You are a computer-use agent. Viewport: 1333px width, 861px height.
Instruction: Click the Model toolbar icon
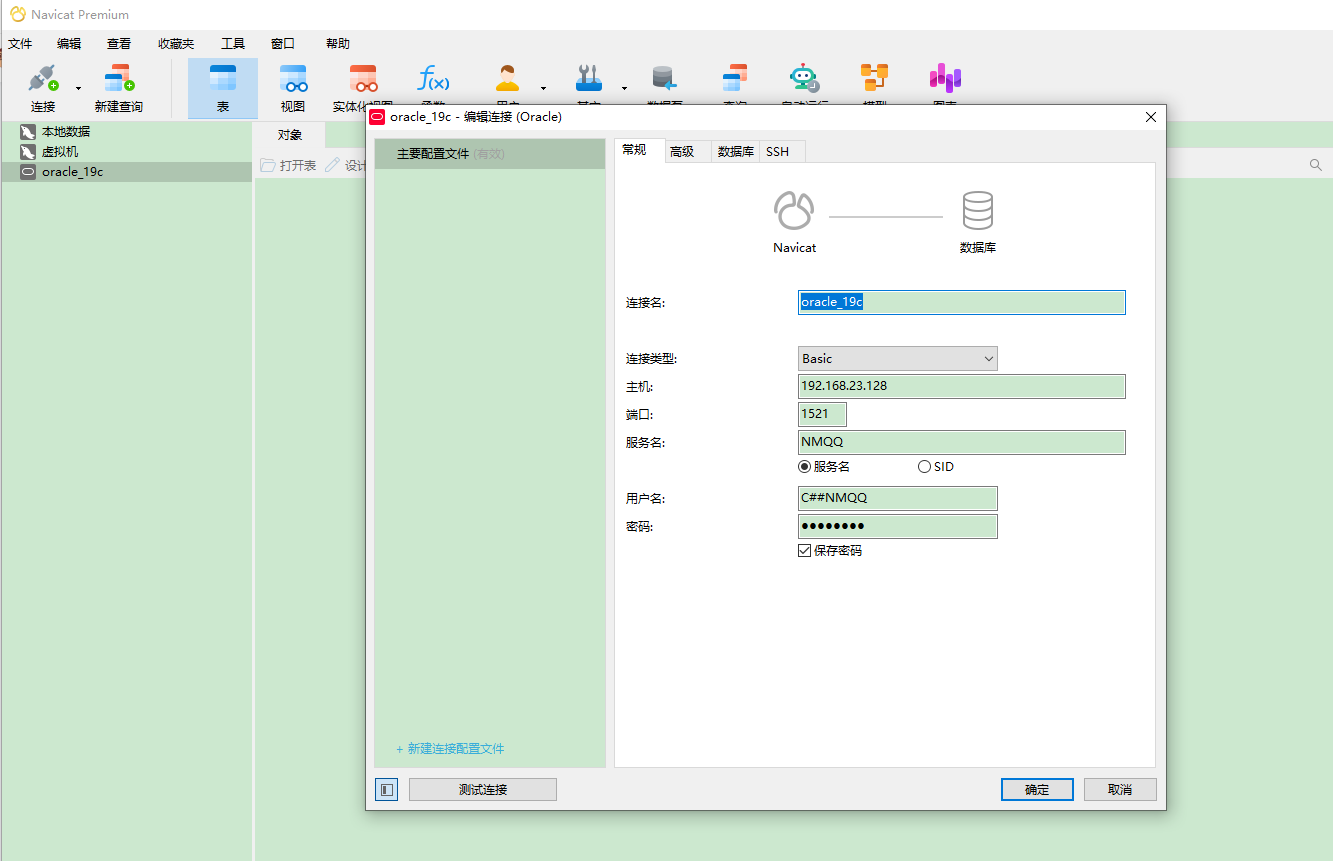click(x=875, y=79)
